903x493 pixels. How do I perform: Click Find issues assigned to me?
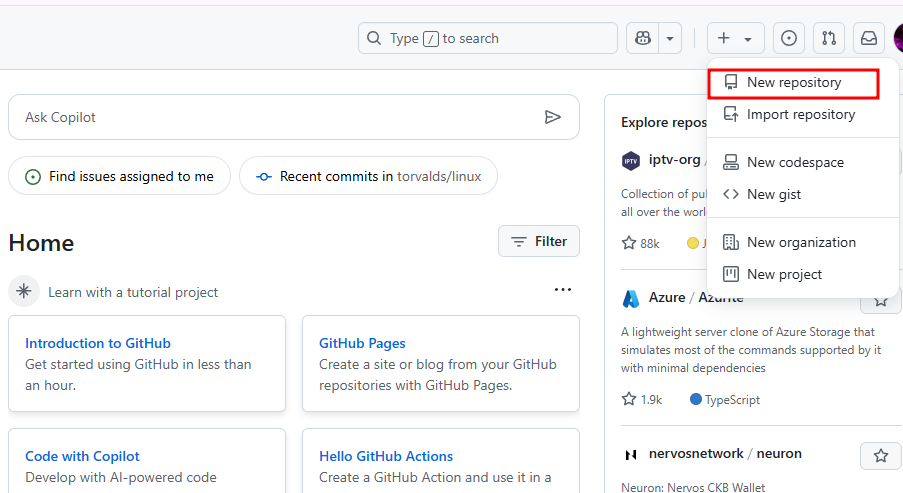coord(119,176)
